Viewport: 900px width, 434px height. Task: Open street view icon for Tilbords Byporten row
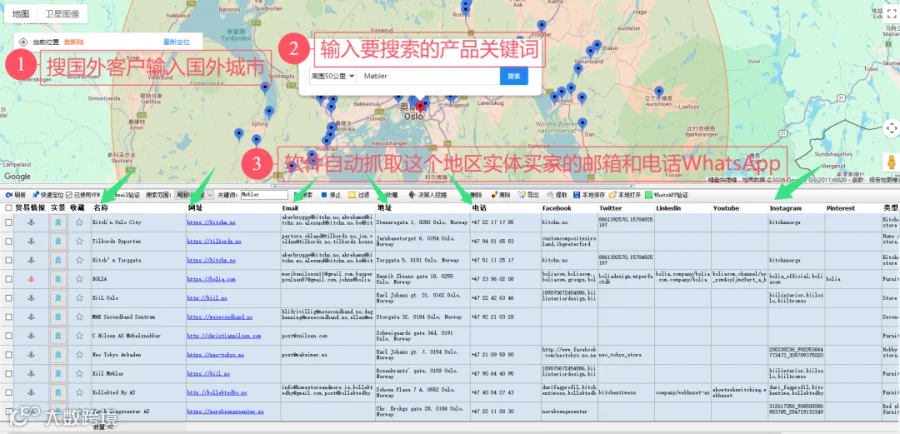click(x=58, y=241)
